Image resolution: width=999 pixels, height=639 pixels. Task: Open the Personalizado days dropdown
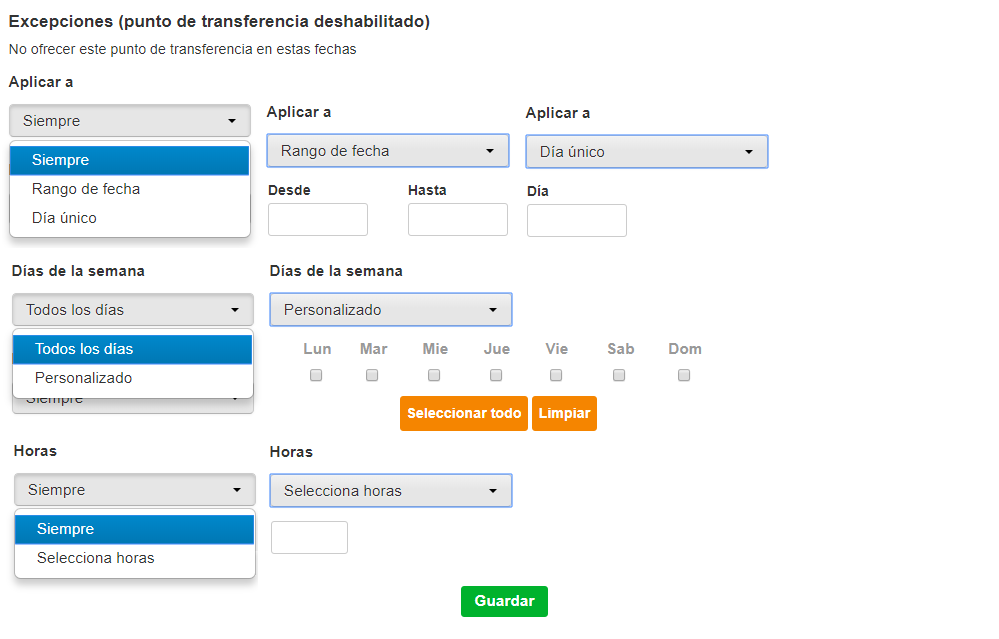click(391, 310)
